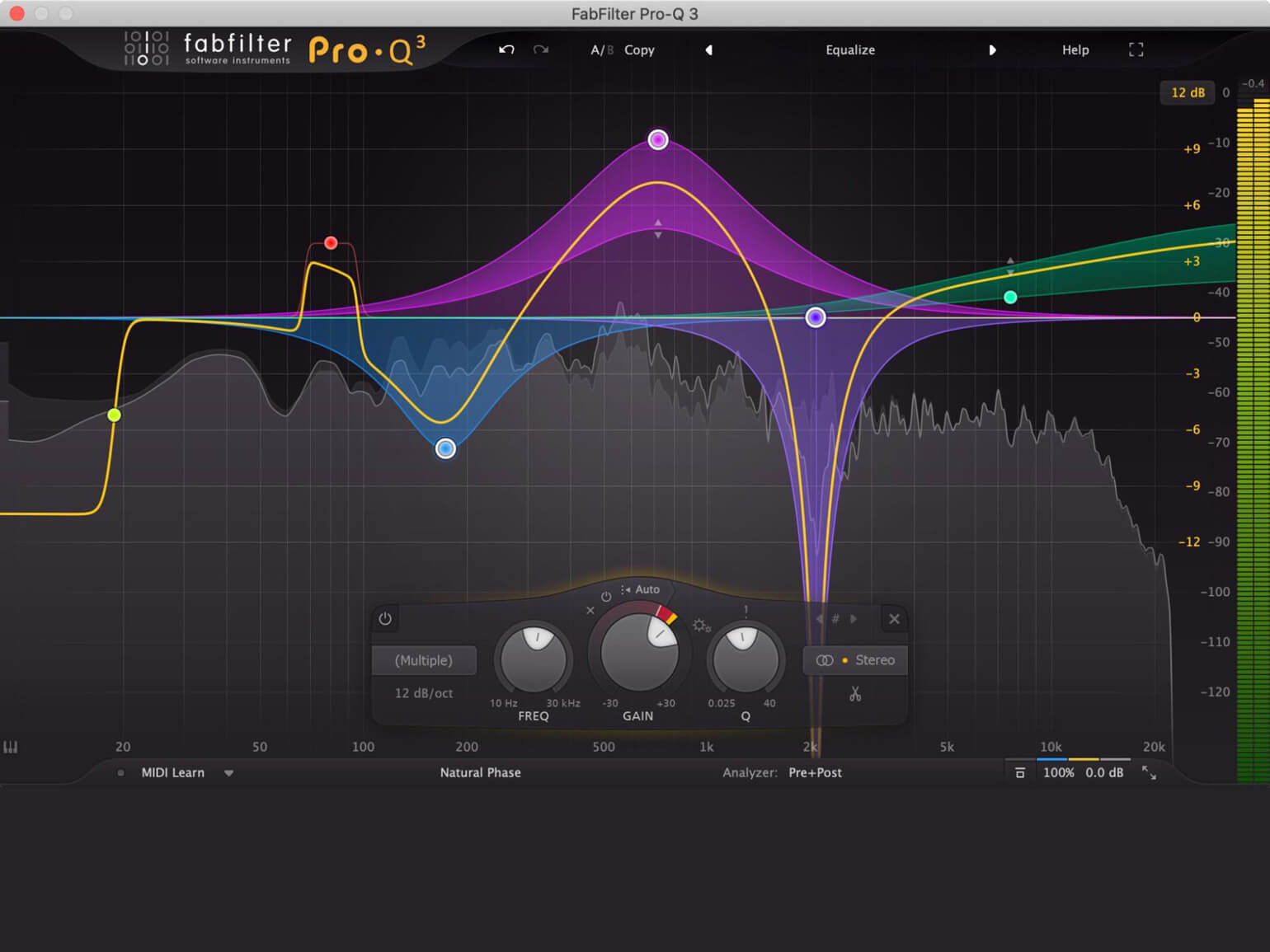Image resolution: width=1270 pixels, height=952 pixels.
Task: Close the band controls panel
Action: [894, 619]
